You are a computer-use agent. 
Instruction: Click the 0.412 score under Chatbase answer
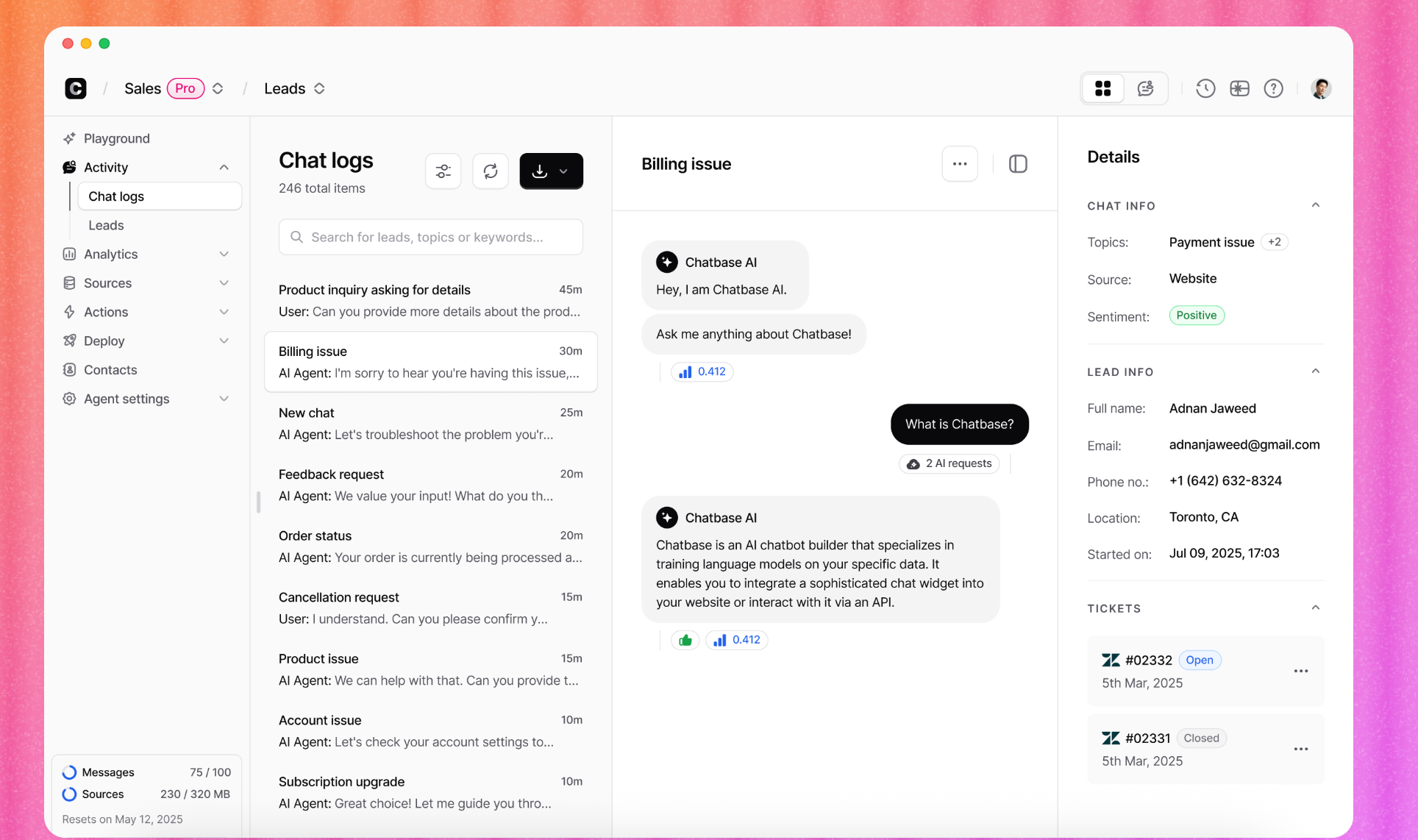(737, 640)
